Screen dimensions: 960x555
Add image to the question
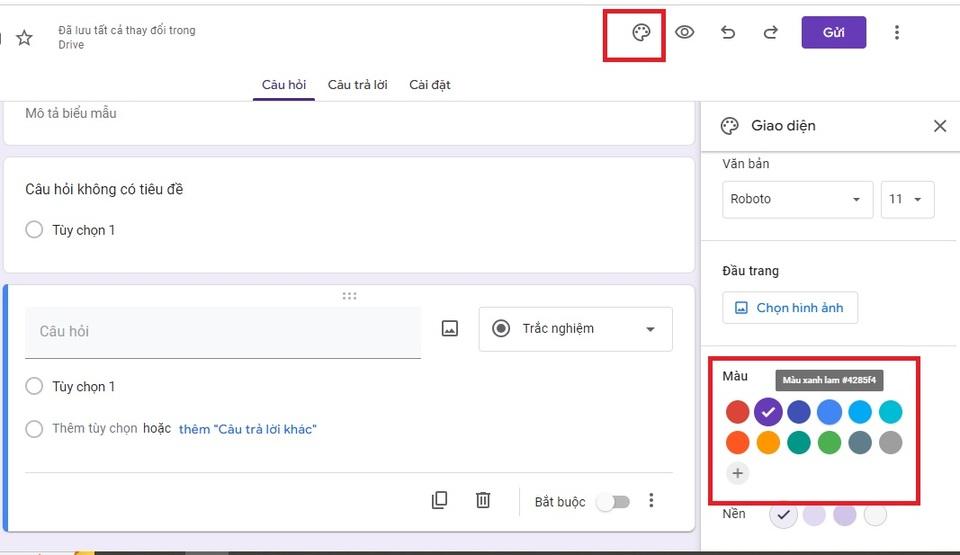tap(450, 328)
